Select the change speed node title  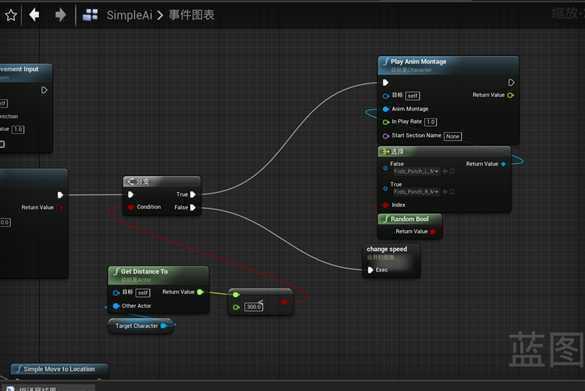point(387,249)
